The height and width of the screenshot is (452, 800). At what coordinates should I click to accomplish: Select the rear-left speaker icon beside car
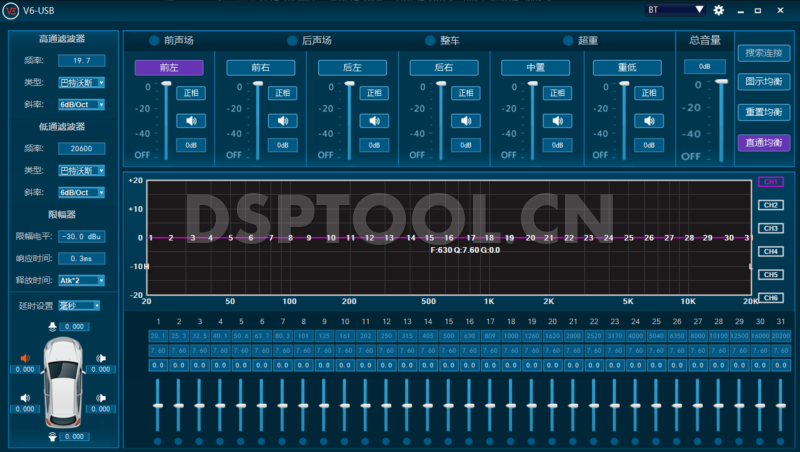(x=25, y=399)
